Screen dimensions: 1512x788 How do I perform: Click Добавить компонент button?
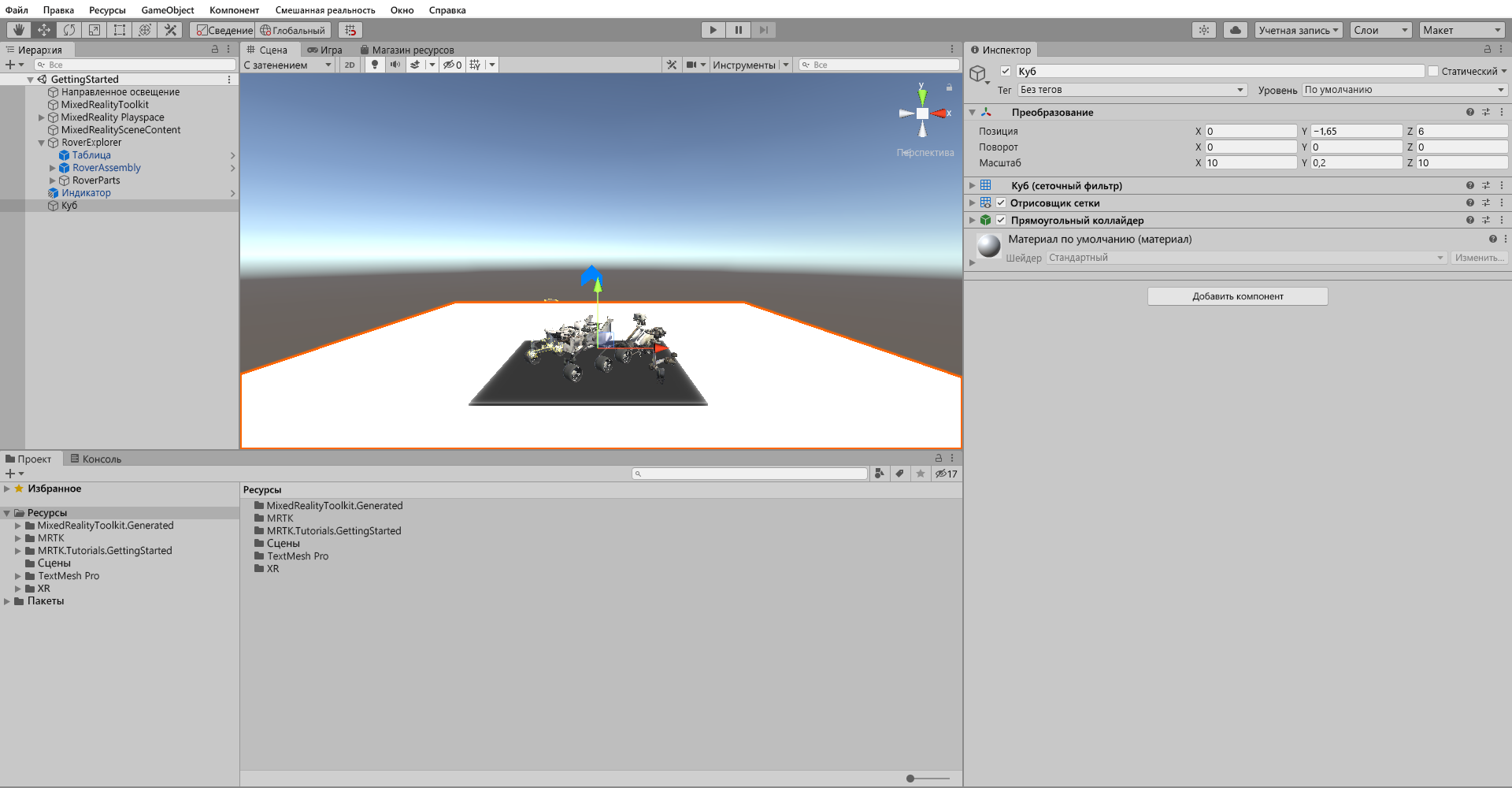click(1237, 296)
